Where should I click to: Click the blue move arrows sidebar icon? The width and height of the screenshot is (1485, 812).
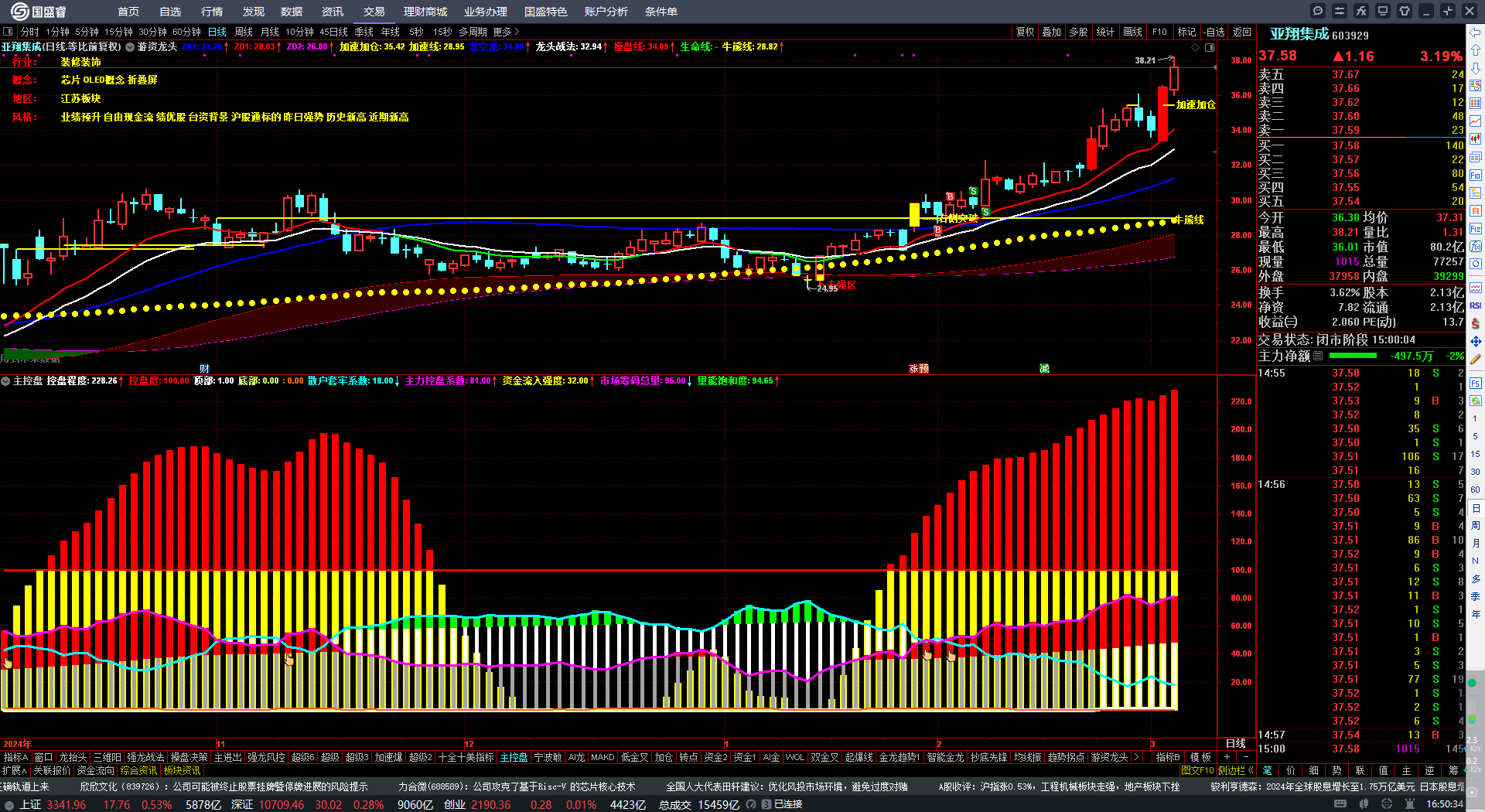(1476, 341)
